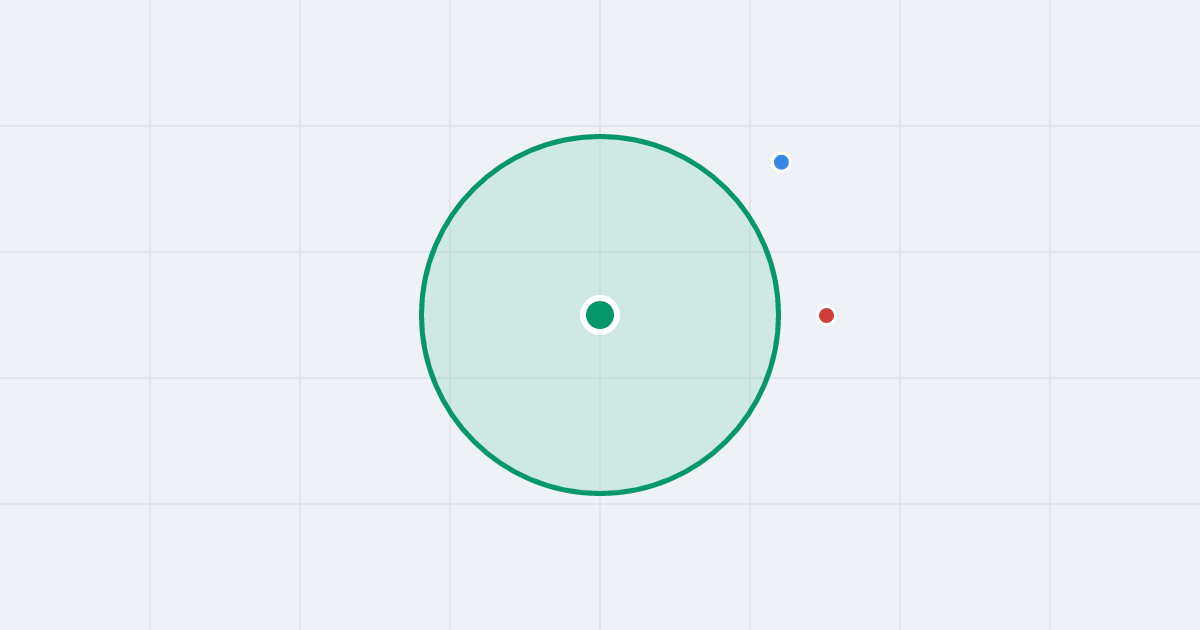Click the blue dot marker
1200x630 pixels.
pos(781,162)
